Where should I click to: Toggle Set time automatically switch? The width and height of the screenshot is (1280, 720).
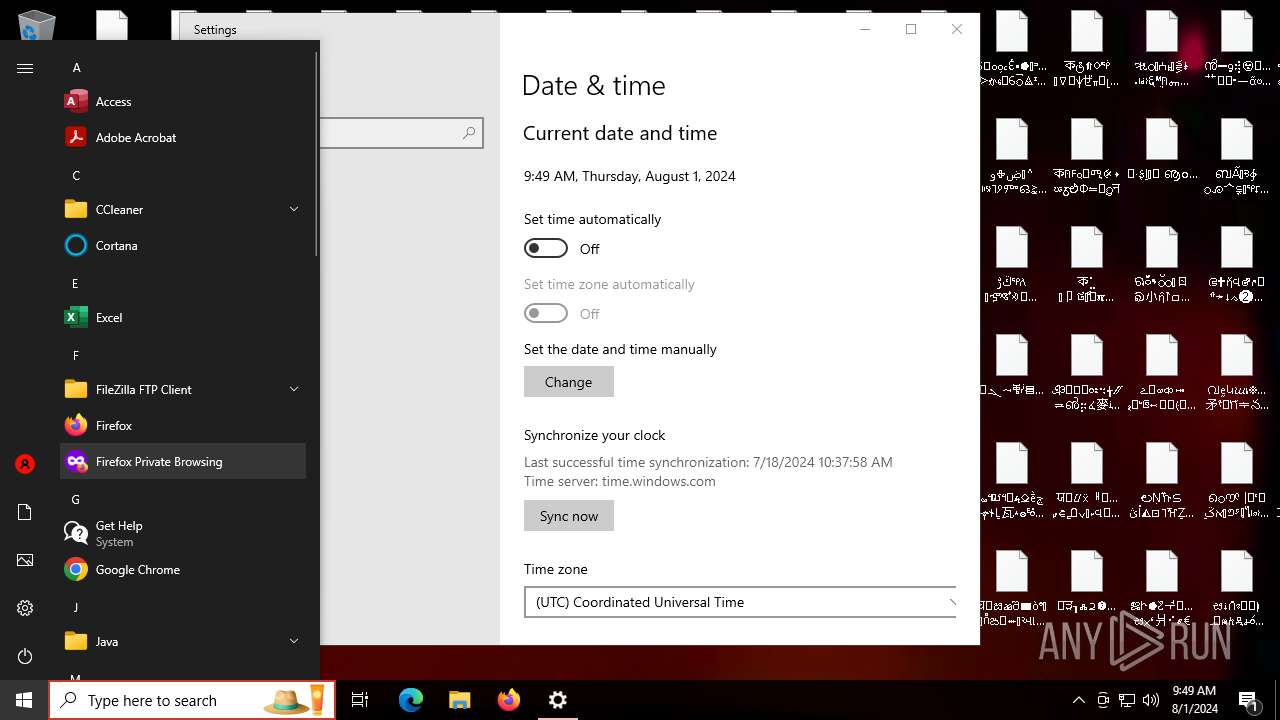coord(546,248)
